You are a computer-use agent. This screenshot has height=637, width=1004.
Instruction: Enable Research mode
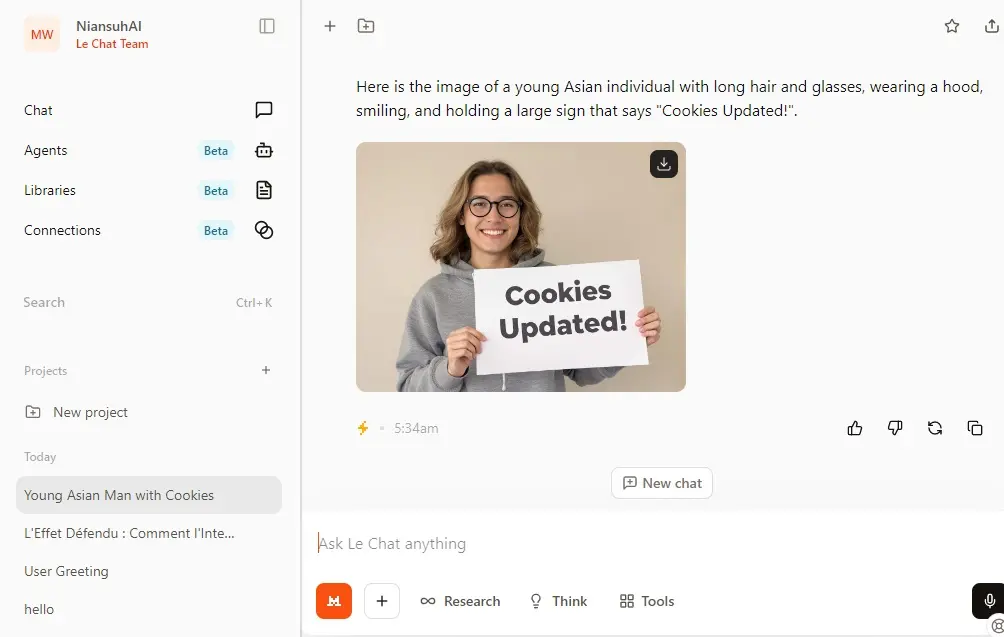click(460, 601)
